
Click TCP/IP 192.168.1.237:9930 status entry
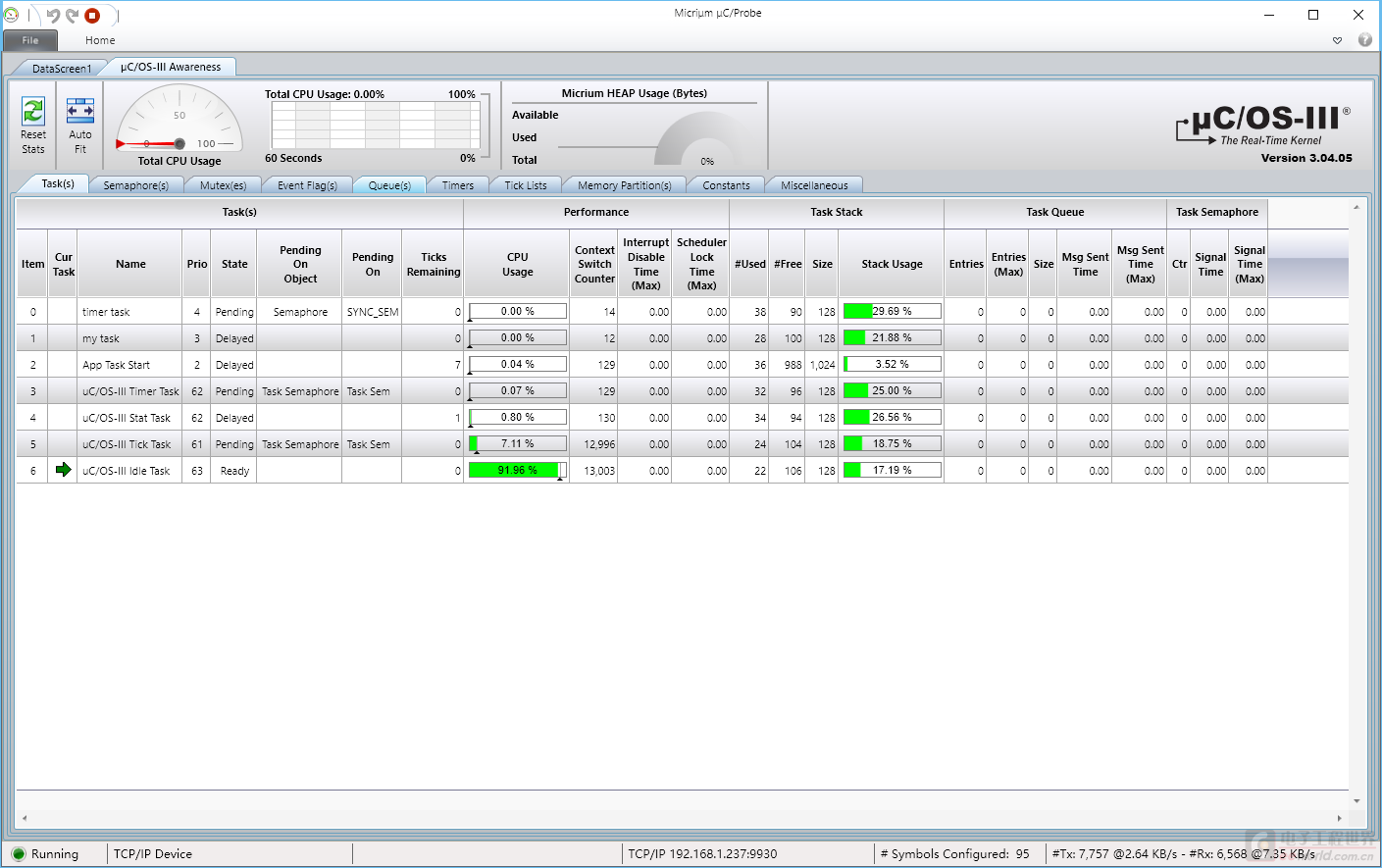[x=702, y=854]
